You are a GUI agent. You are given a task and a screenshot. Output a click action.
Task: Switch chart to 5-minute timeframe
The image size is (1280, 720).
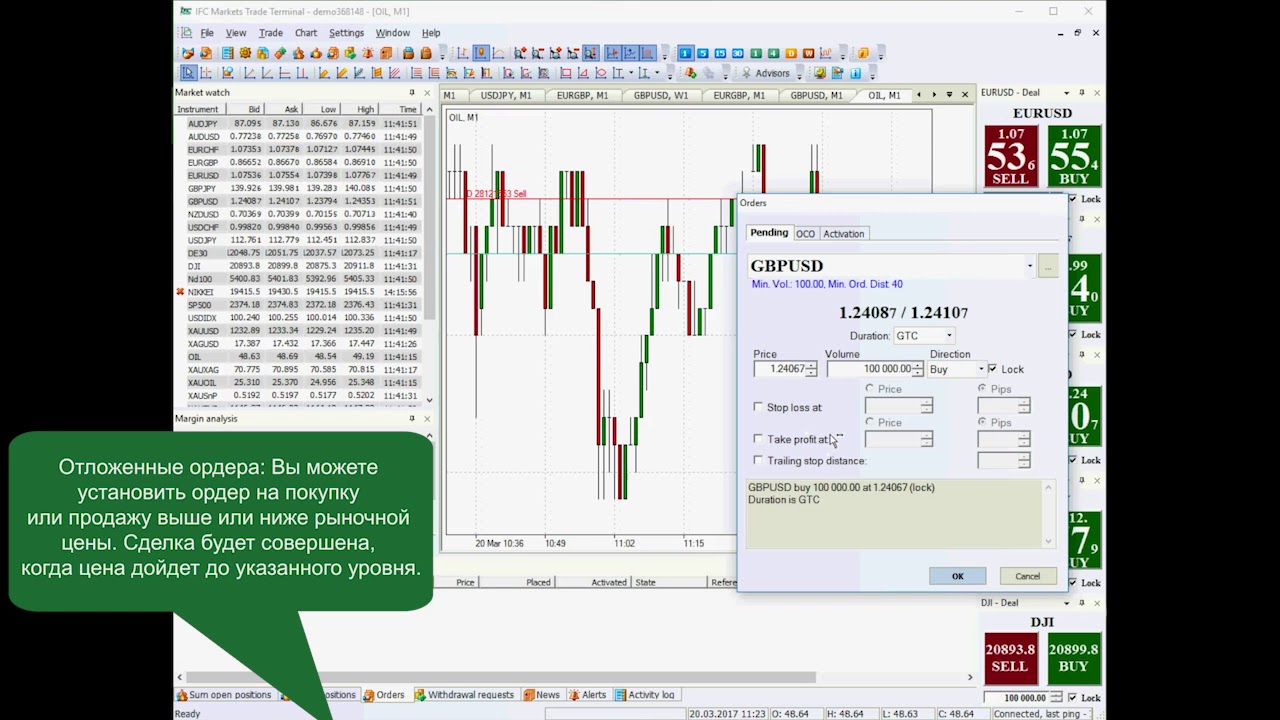click(x=703, y=53)
